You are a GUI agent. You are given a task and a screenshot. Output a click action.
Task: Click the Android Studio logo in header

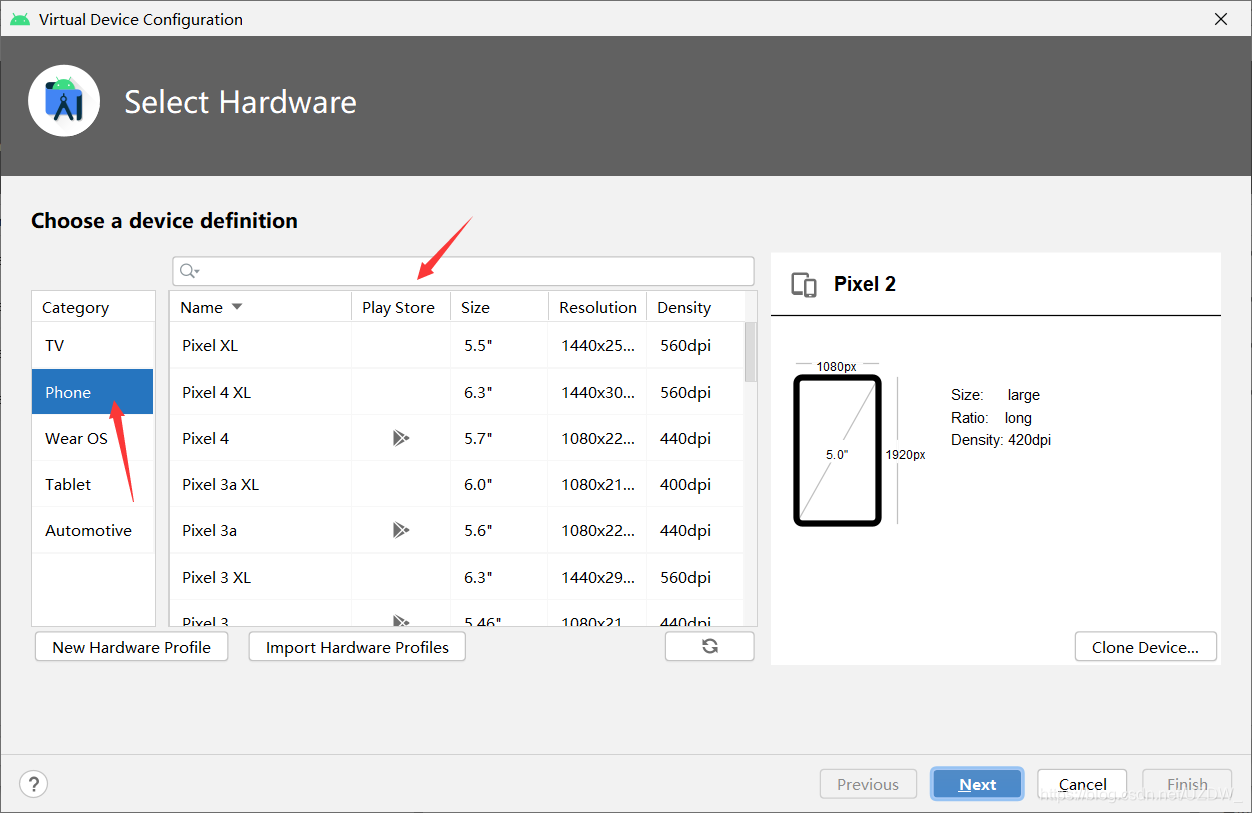tap(64, 101)
